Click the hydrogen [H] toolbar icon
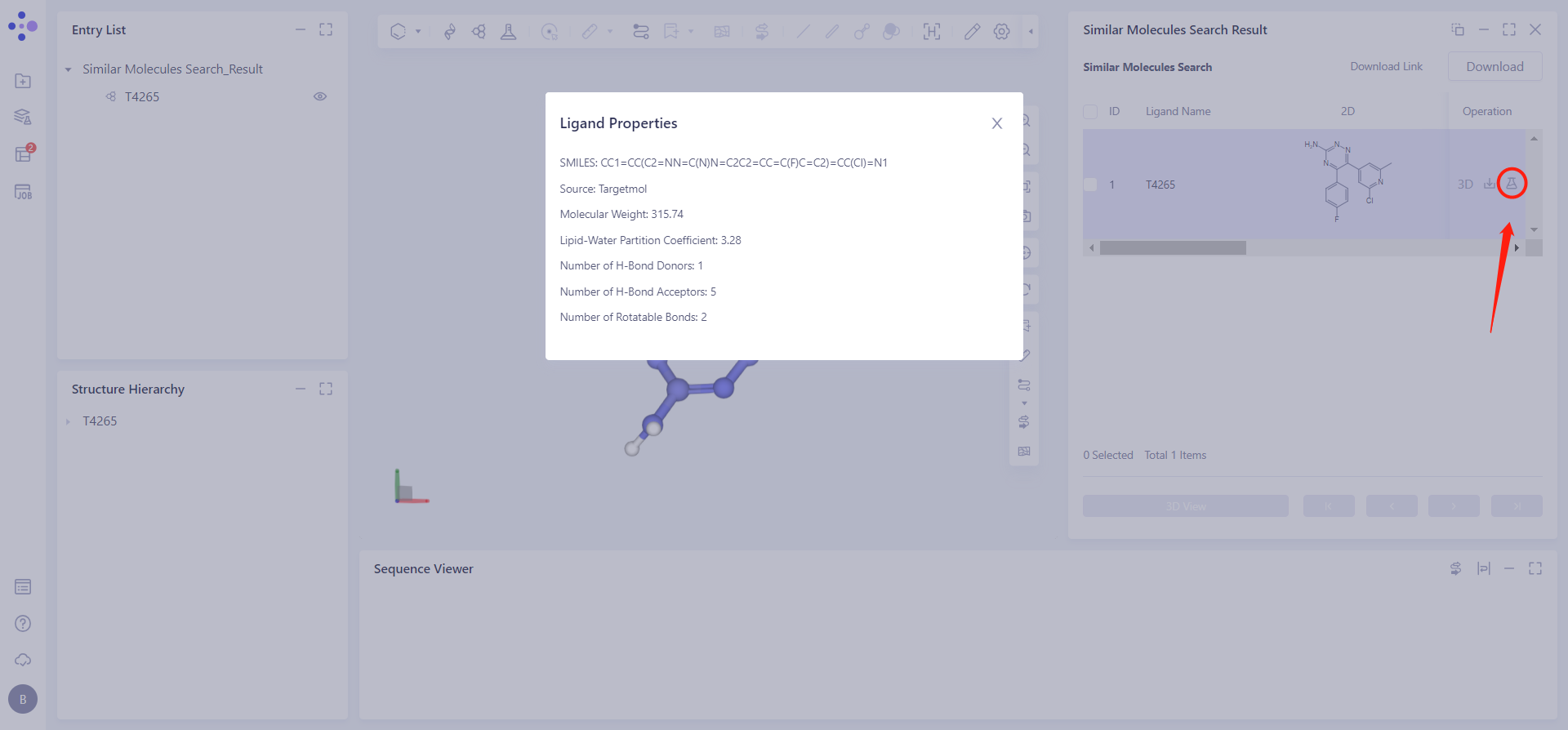This screenshot has height=730, width=1568. pos(931,32)
